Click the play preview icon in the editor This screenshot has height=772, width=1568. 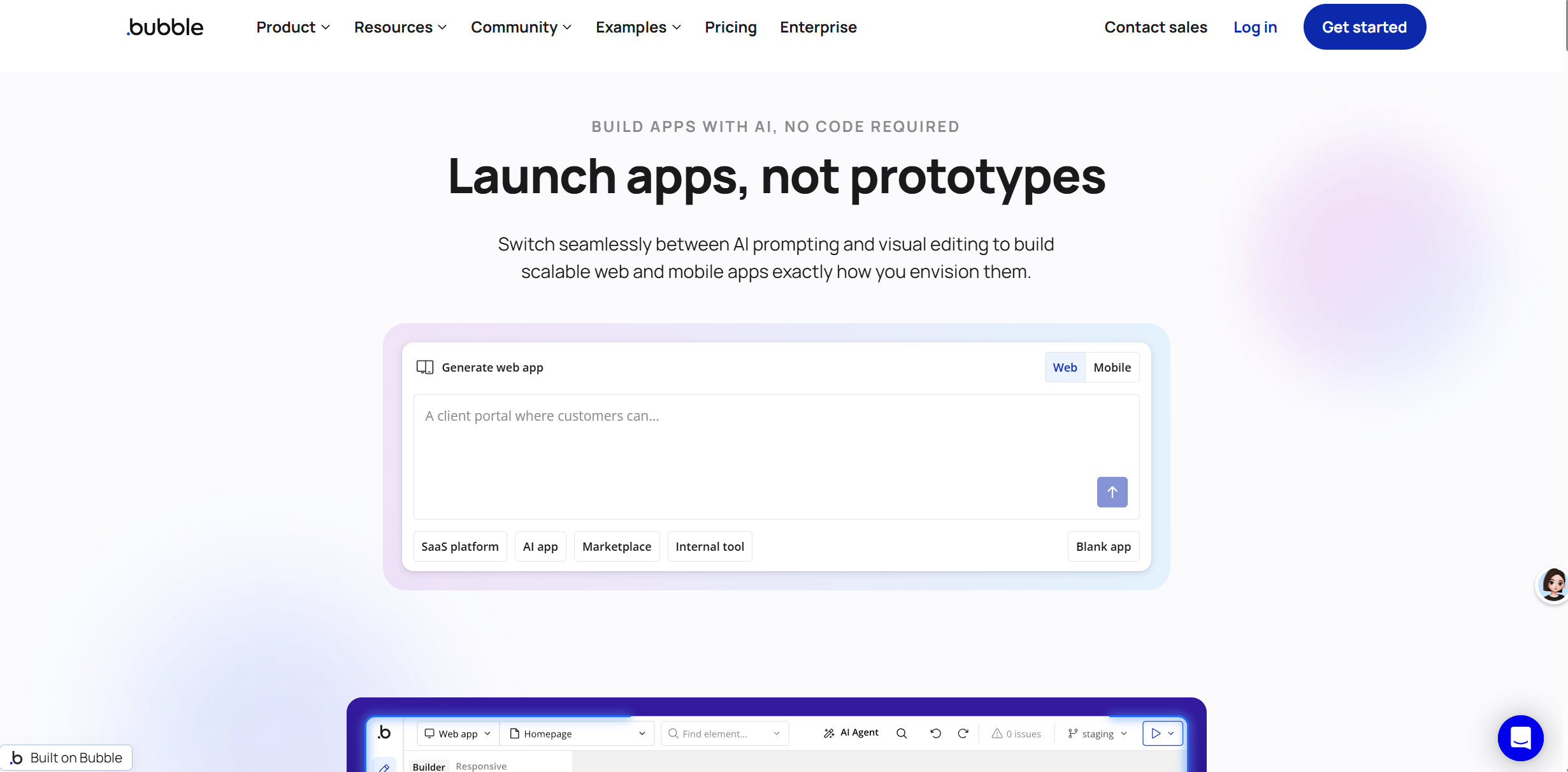pyautogui.click(x=1156, y=734)
